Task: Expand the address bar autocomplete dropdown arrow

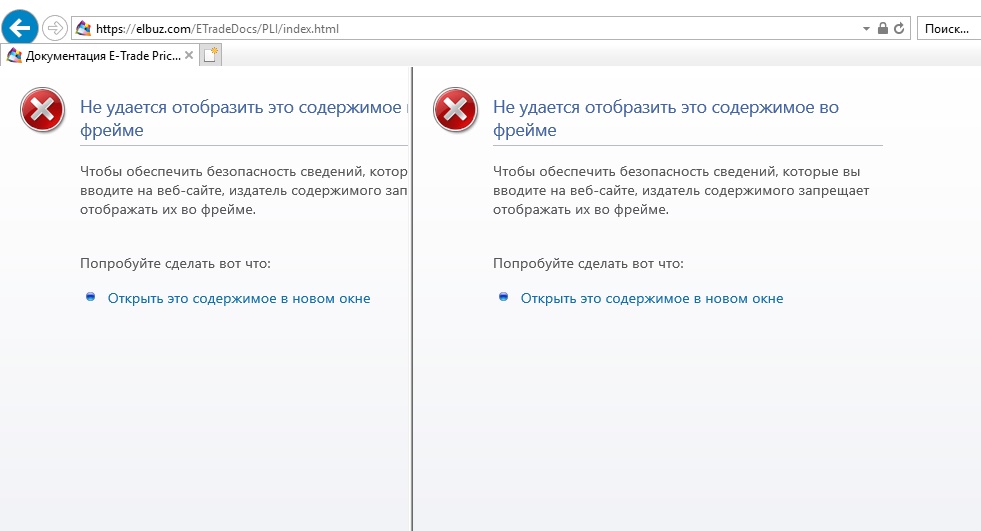Action: click(x=866, y=29)
